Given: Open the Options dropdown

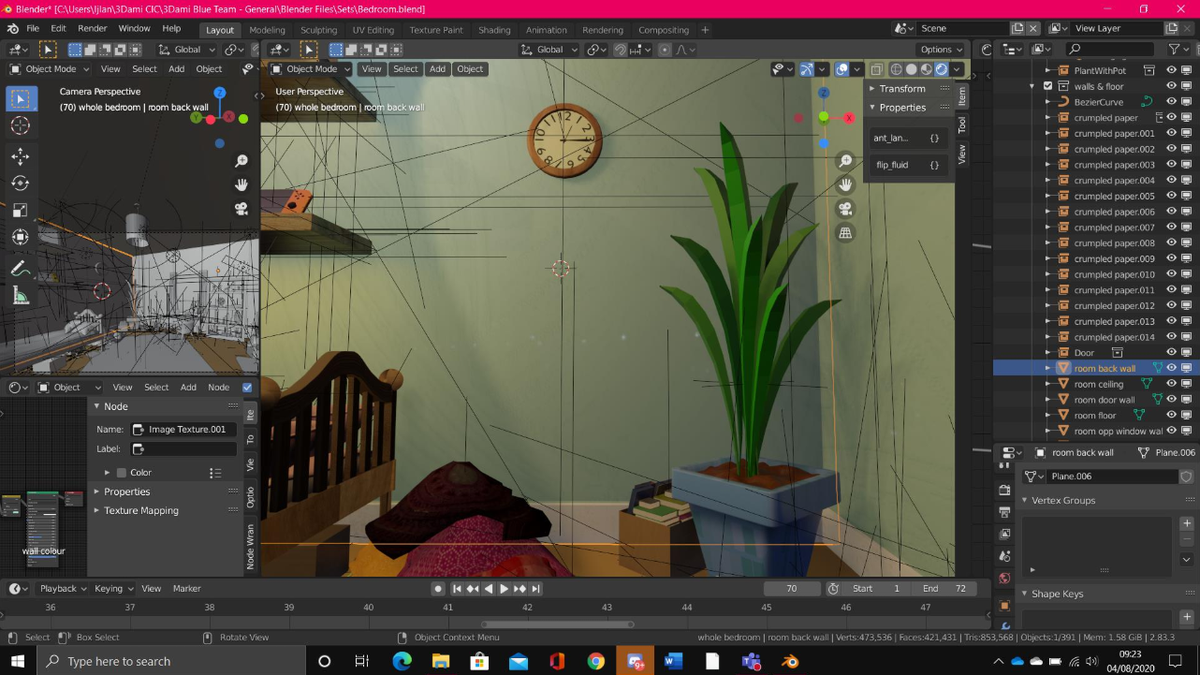Looking at the screenshot, I should tap(941, 49).
